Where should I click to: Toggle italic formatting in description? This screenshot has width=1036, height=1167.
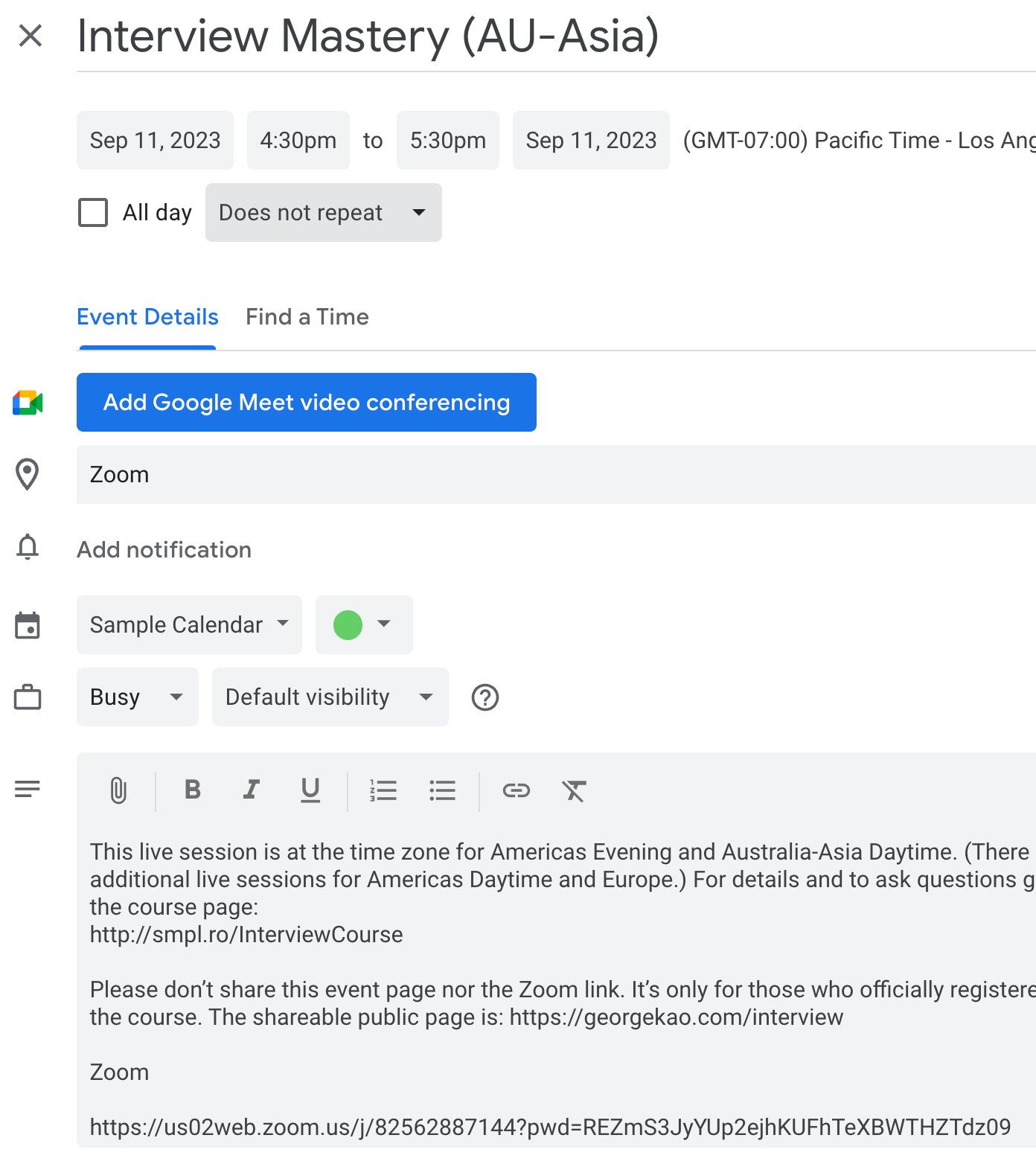tap(252, 790)
